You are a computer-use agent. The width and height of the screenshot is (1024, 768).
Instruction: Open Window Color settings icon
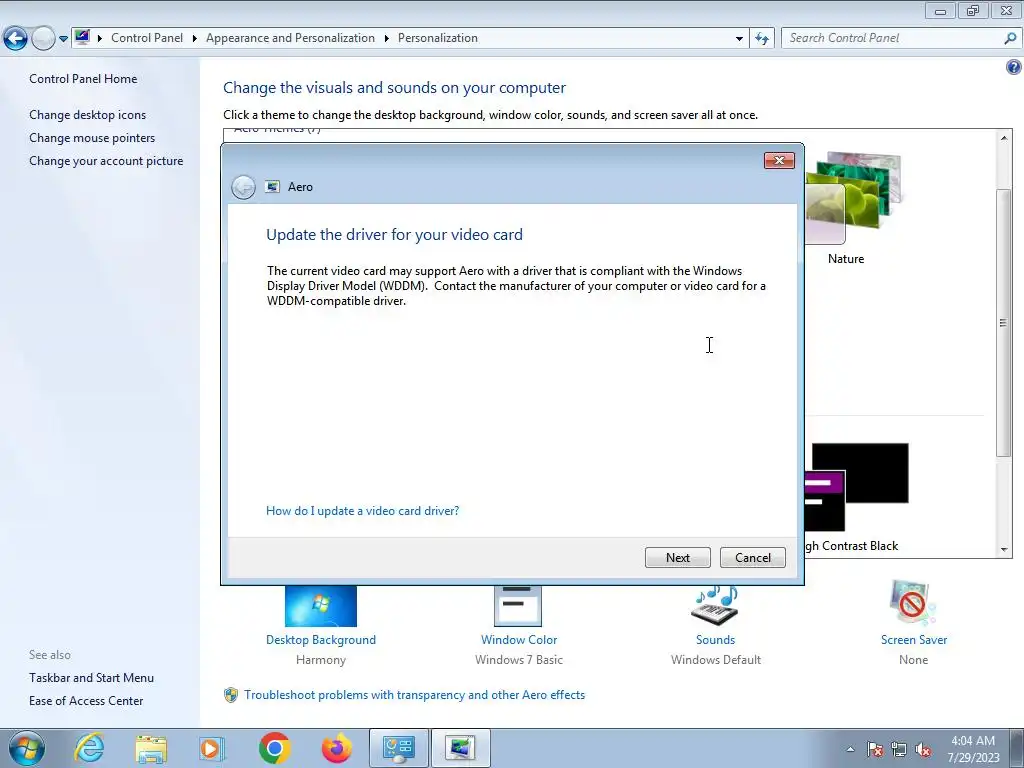coord(518,606)
